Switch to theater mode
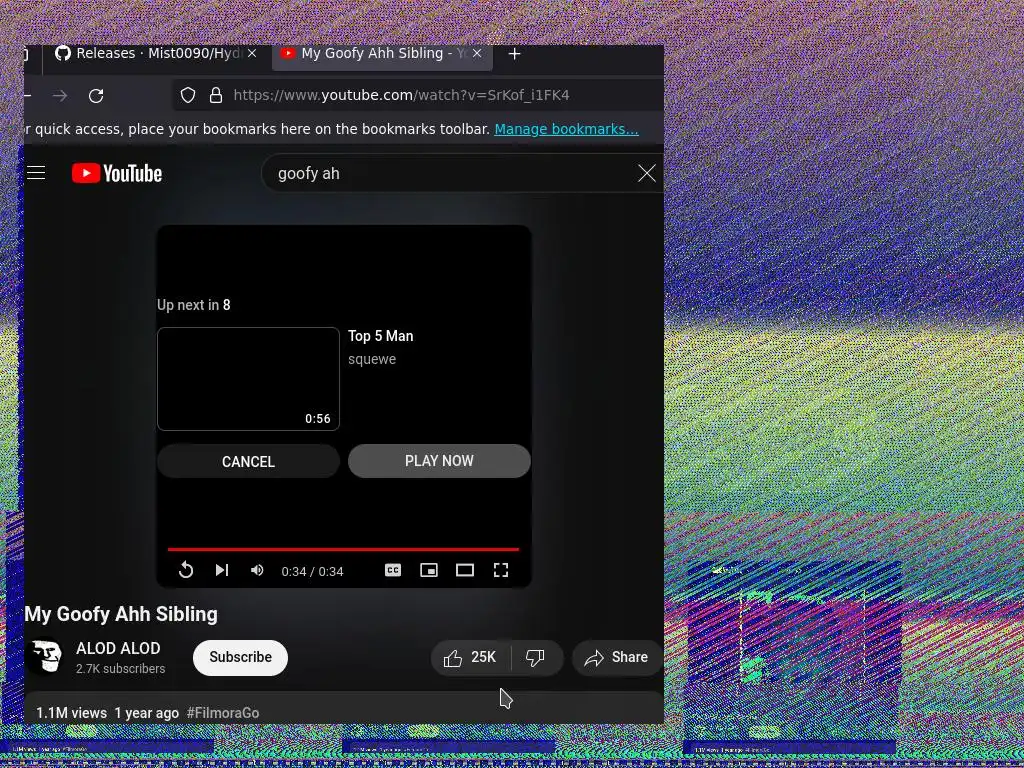This screenshot has width=1024, height=768. pyautogui.click(x=465, y=570)
